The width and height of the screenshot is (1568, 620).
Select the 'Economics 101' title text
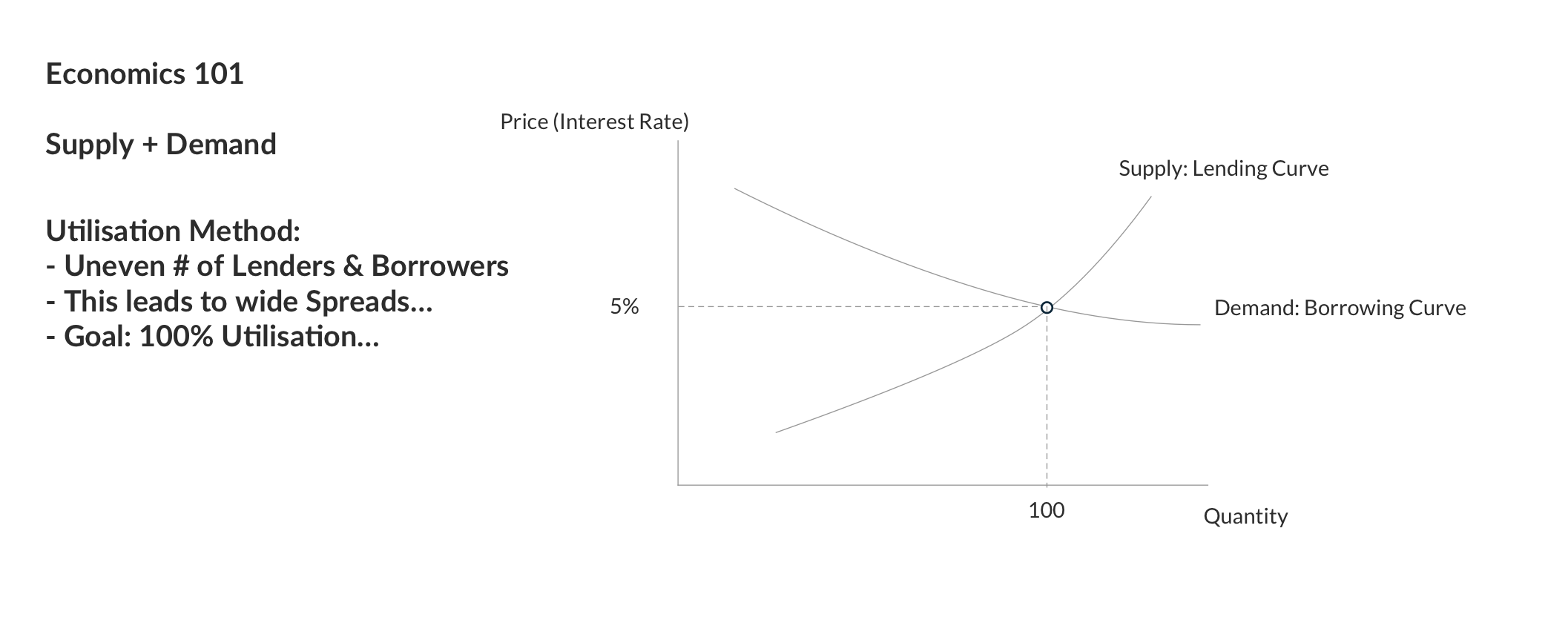[145, 74]
